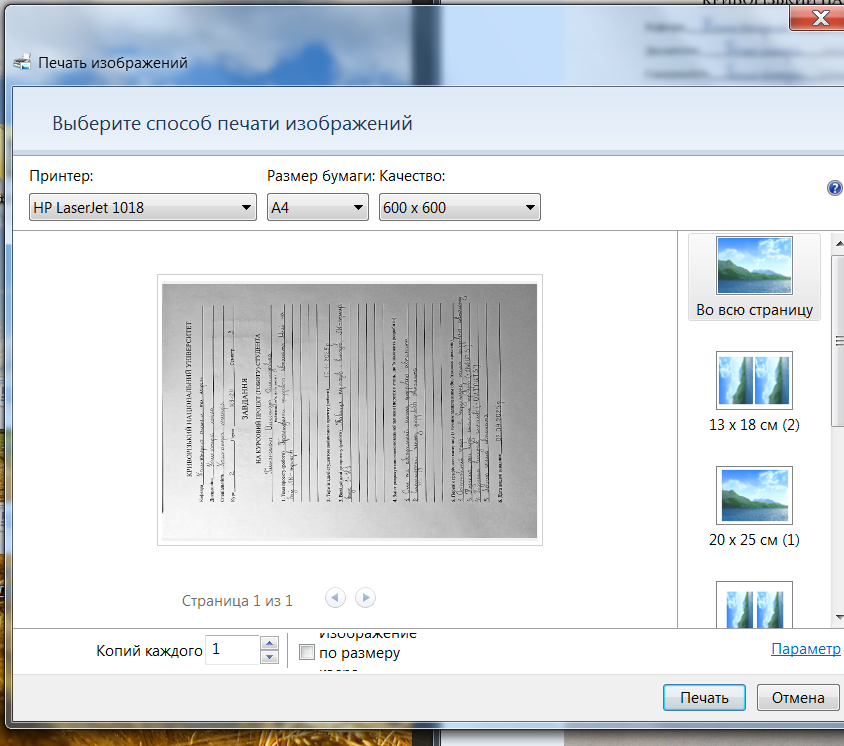This screenshot has height=746, width=844.
Task: Open the Параметры link
Action: [806, 649]
